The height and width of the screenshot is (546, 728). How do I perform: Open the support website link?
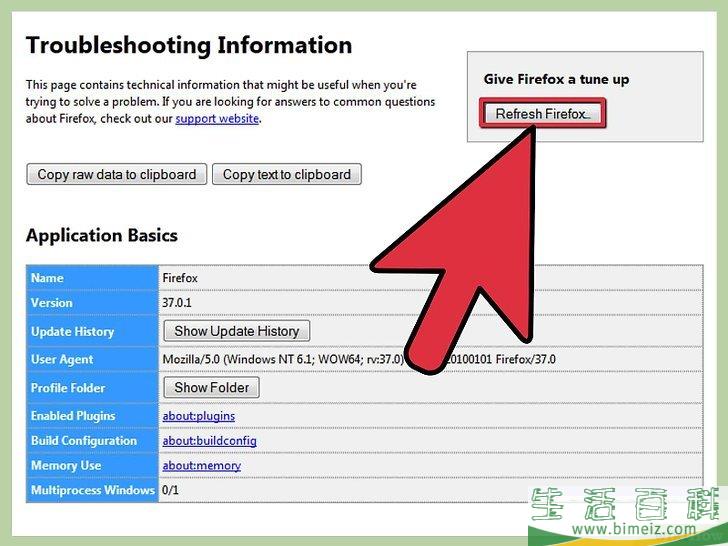click(217, 118)
